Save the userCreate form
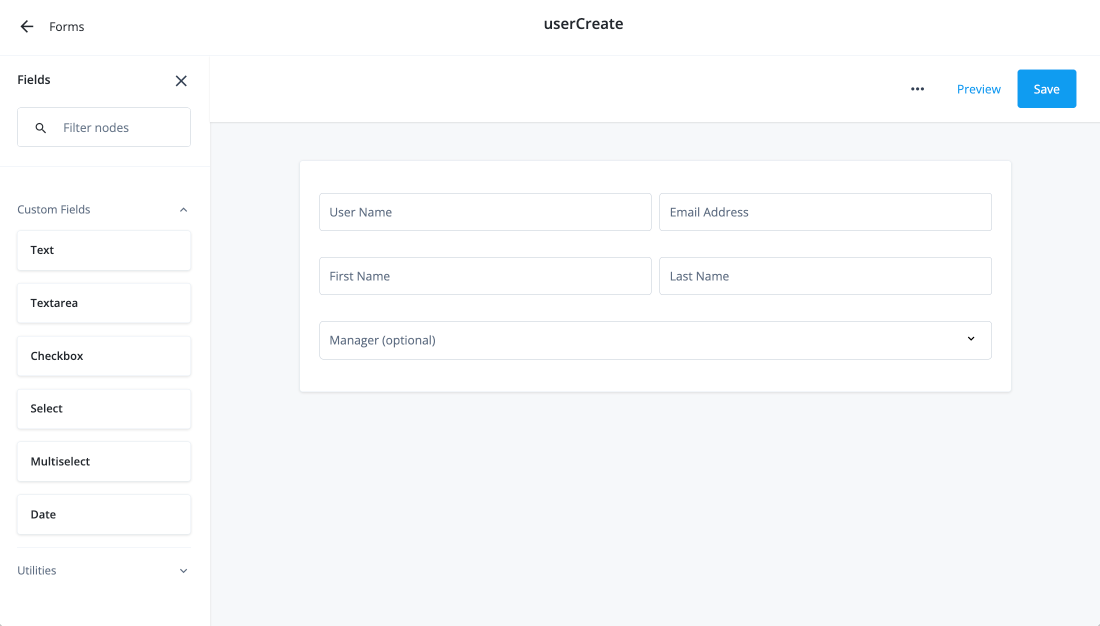The image size is (1100, 626). pyautogui.click(x=1046, y=88)
